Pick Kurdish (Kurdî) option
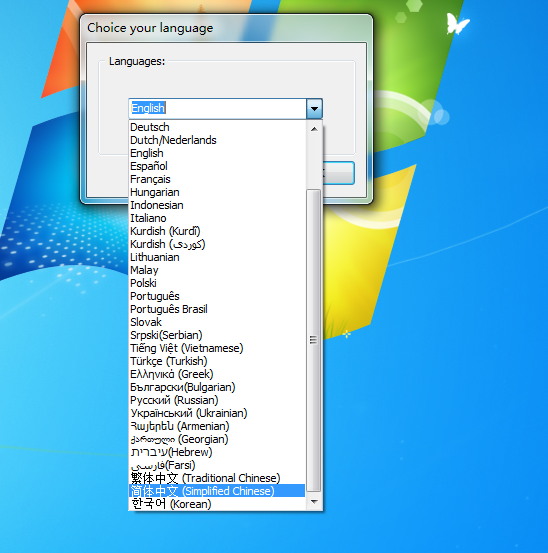The height and width of the screenshot is (553, 548). [x=217, y=231]
